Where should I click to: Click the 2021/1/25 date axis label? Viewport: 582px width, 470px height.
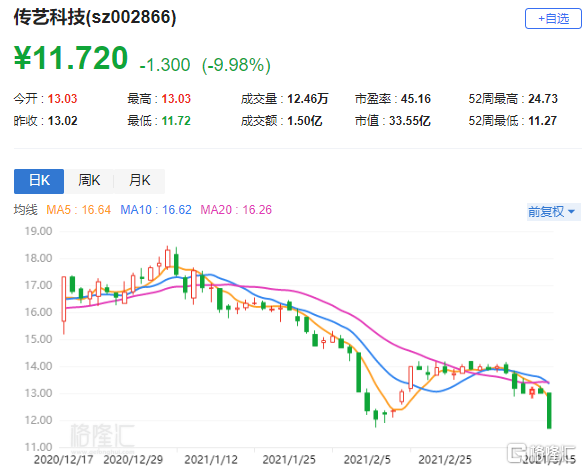[289, 460]
